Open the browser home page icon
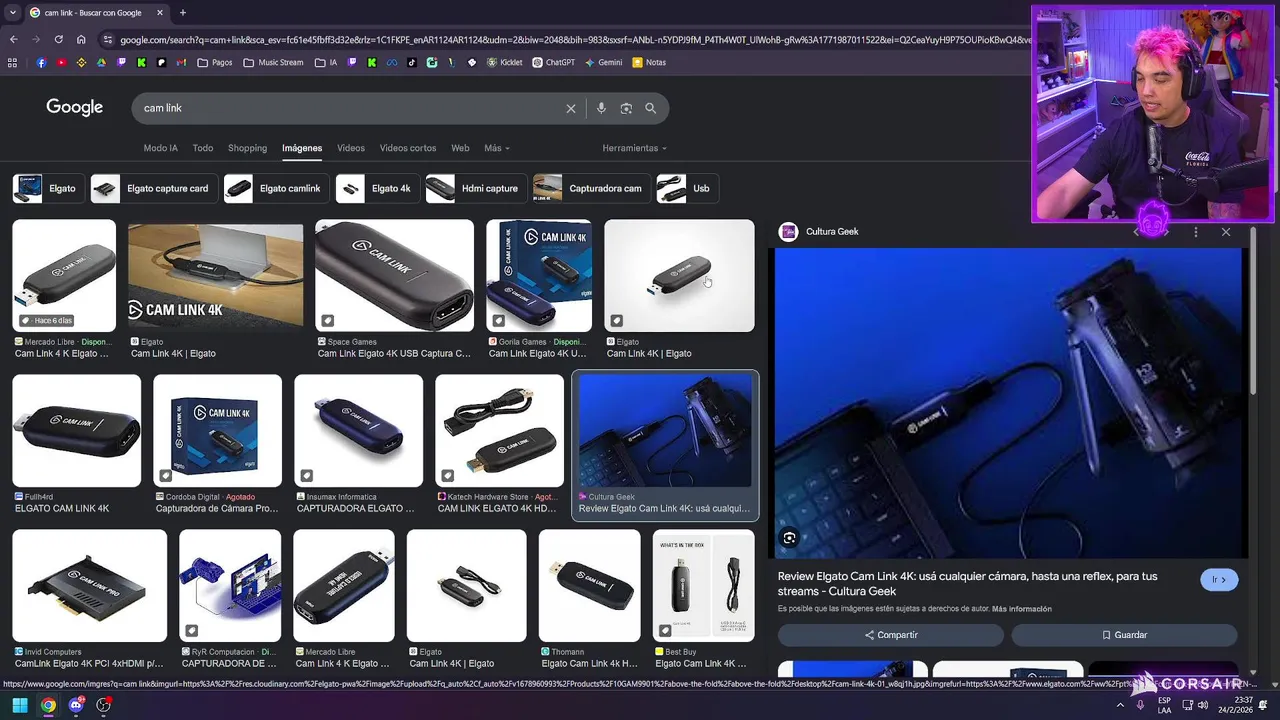Screen dimensions: 1280x720 click(x=81, y=40)
